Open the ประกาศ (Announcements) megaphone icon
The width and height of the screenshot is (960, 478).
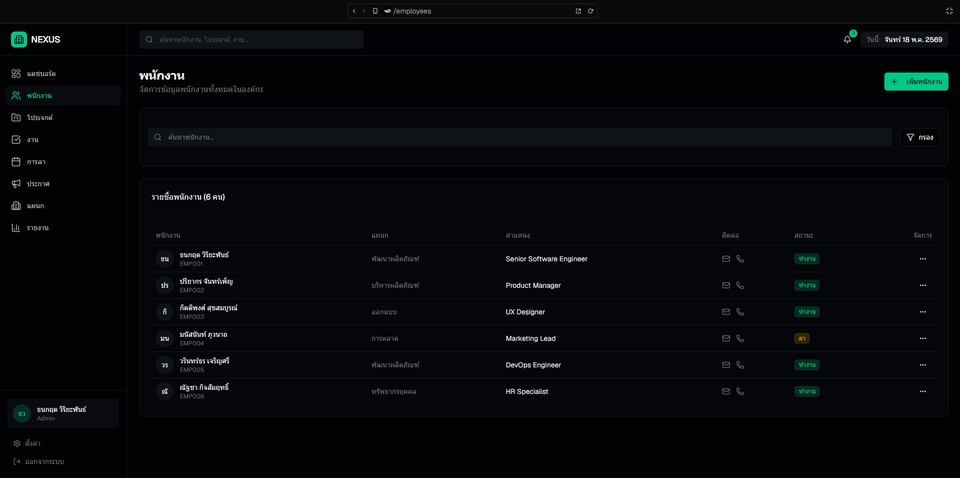(16, 184)
